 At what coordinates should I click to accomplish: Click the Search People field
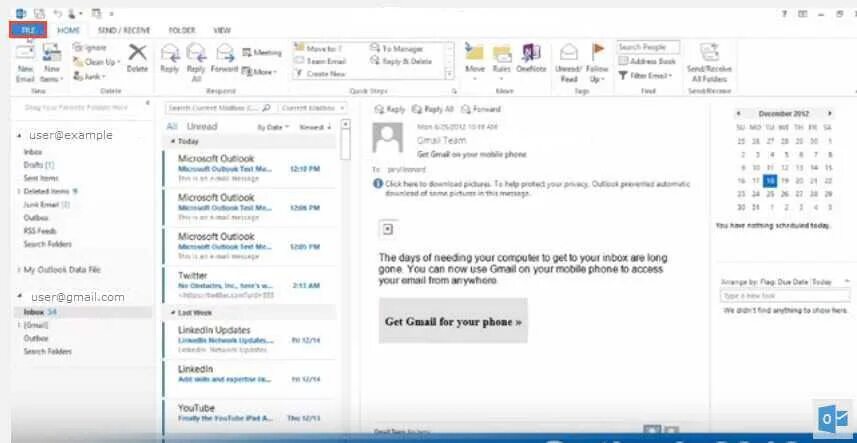pos(648,48)
